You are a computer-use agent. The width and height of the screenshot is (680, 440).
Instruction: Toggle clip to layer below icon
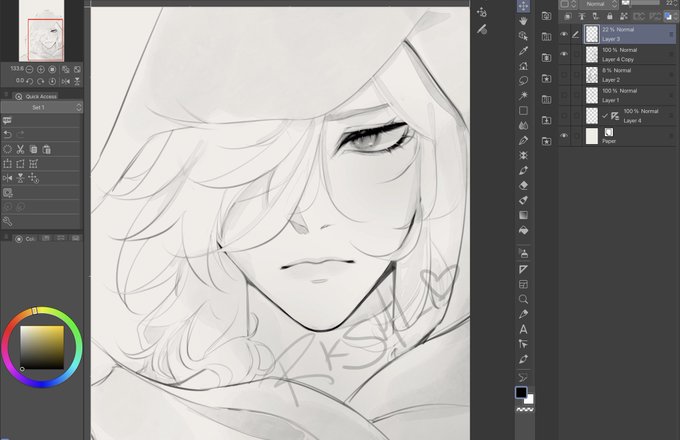pos(568,16)
